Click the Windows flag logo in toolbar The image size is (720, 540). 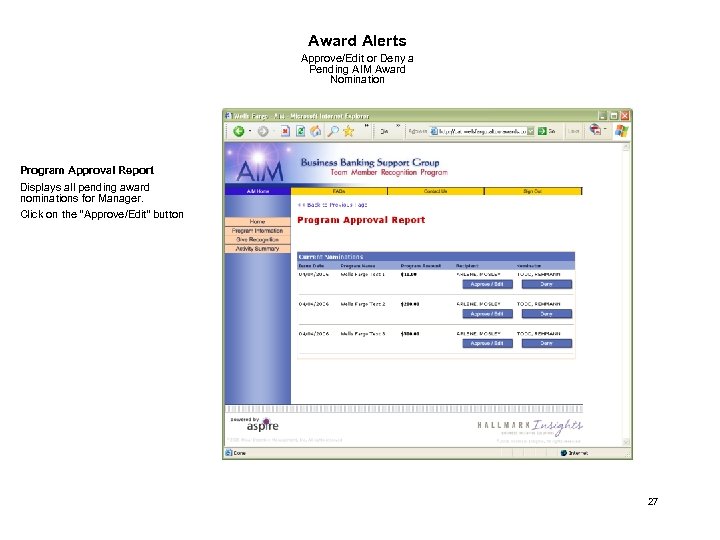(x=621, y=131)
